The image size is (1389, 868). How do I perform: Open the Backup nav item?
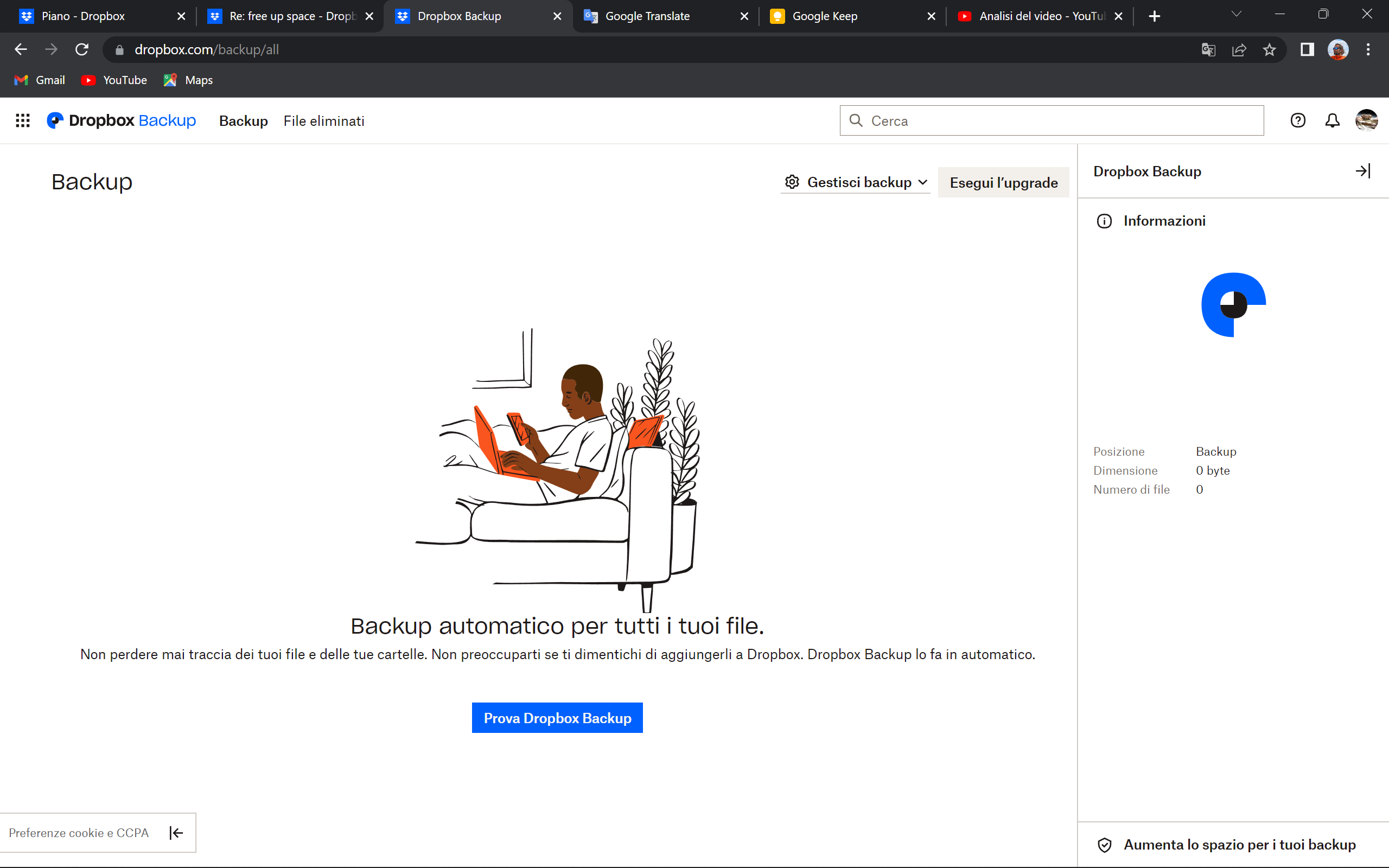tap(244, 121)
